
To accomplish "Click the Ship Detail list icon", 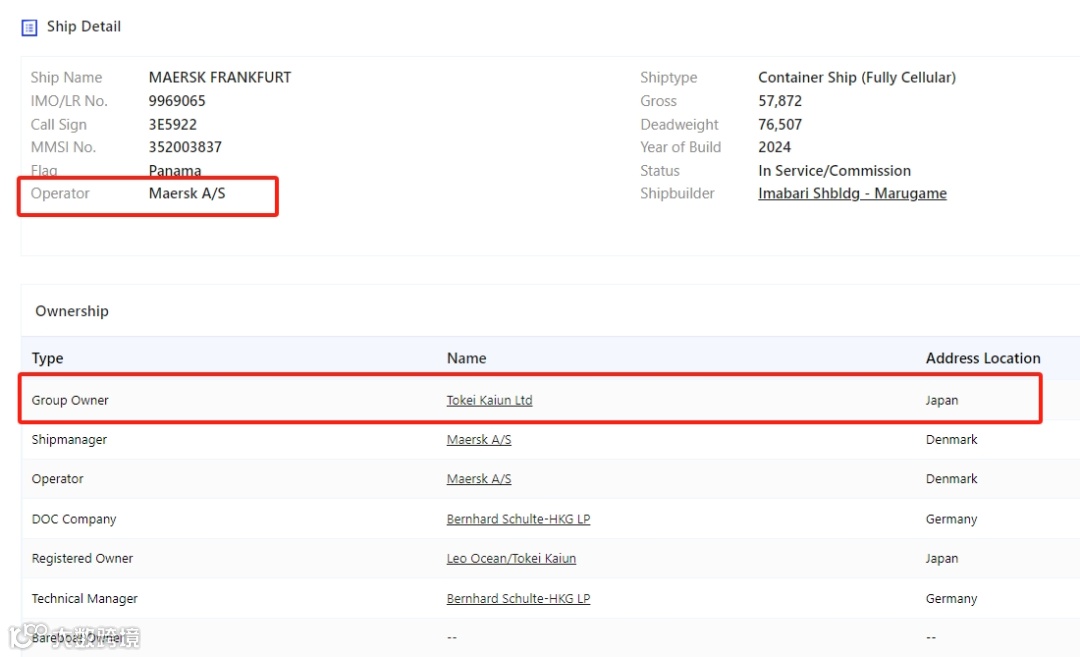I will tap(29, 28).
